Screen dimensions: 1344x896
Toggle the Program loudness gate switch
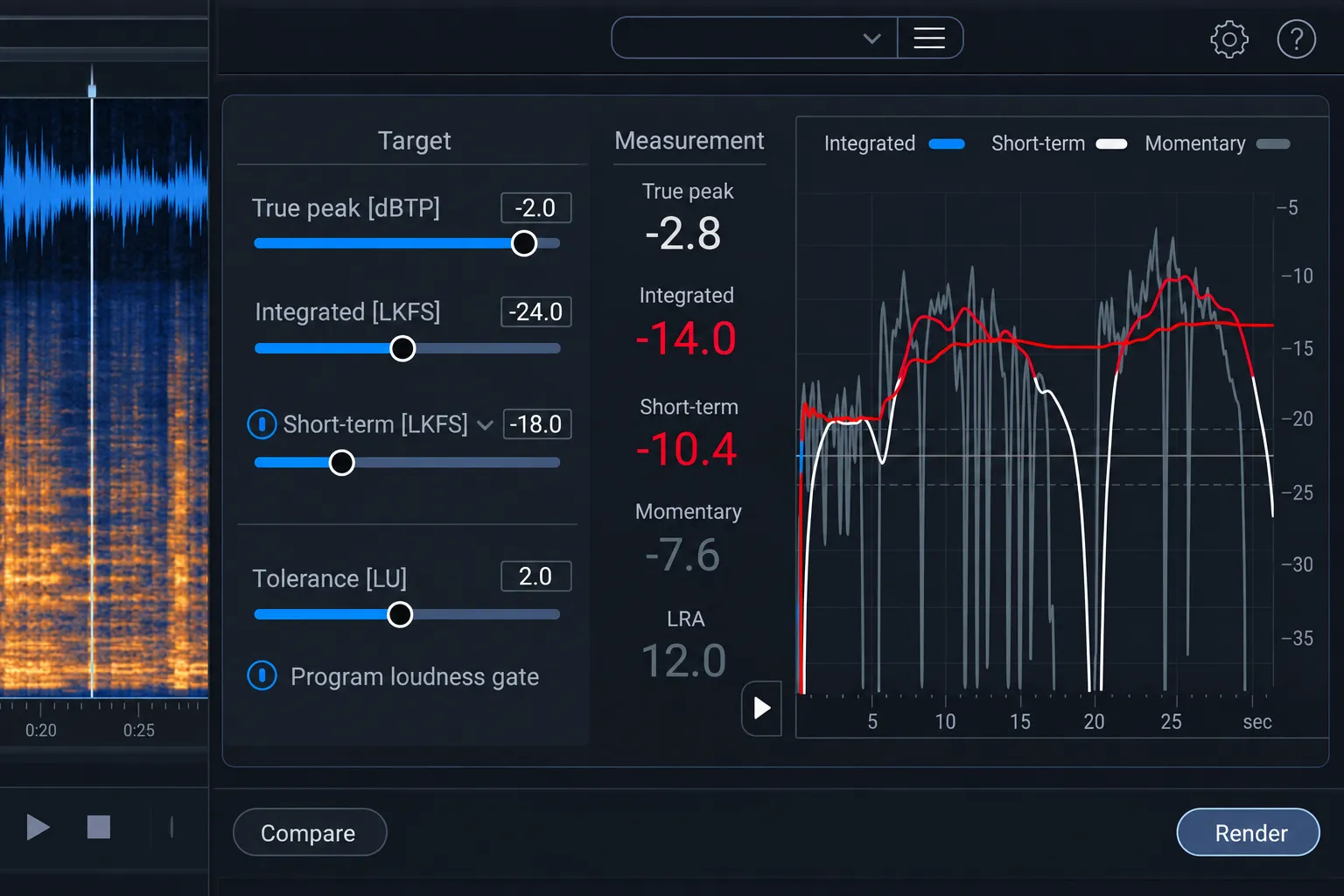coord(262,675)
